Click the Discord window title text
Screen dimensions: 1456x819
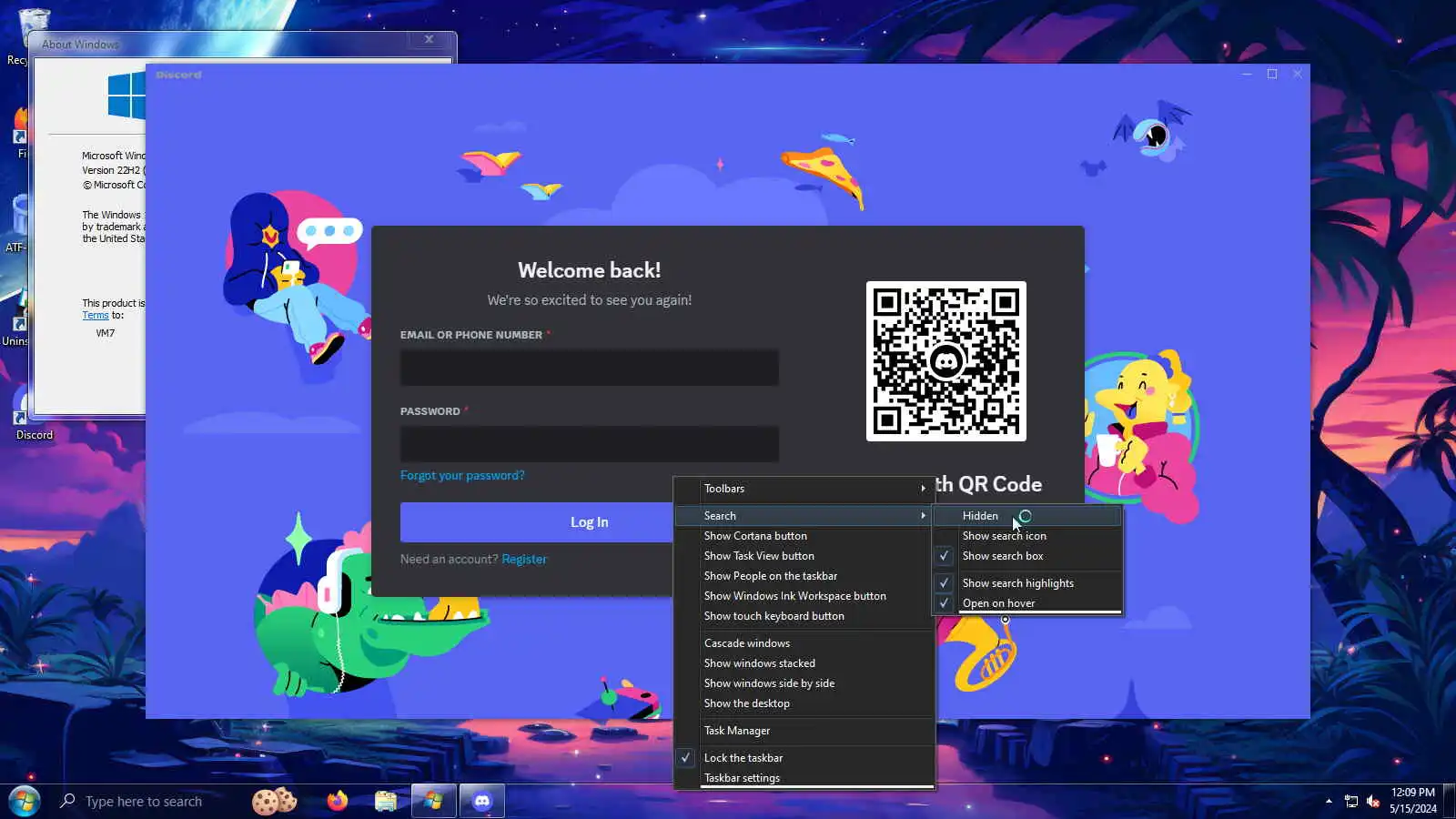tap(178, 75)
